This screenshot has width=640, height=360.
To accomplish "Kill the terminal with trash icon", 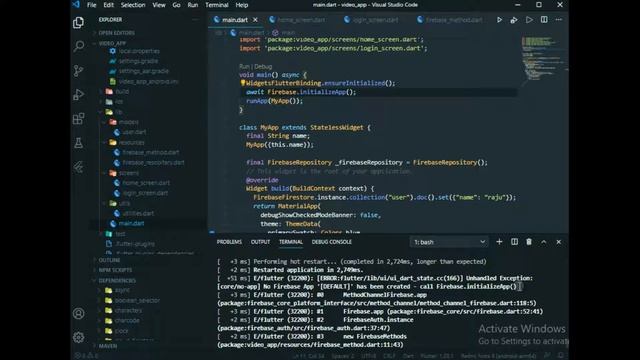I will click(529, 242).
